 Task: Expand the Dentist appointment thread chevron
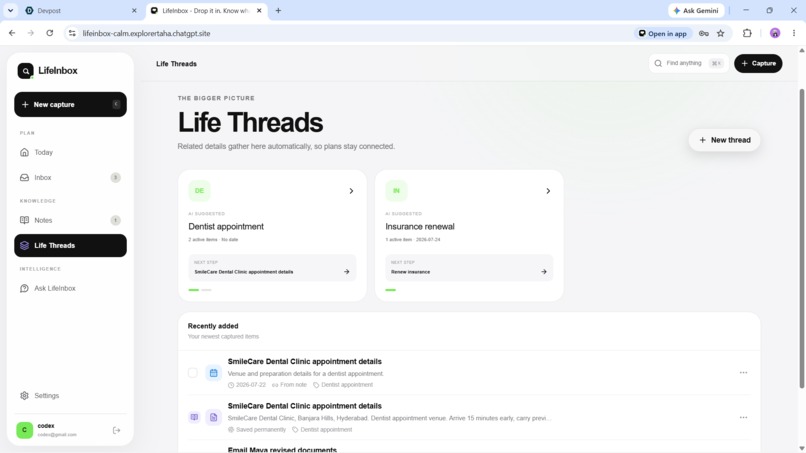pos(351,191)
